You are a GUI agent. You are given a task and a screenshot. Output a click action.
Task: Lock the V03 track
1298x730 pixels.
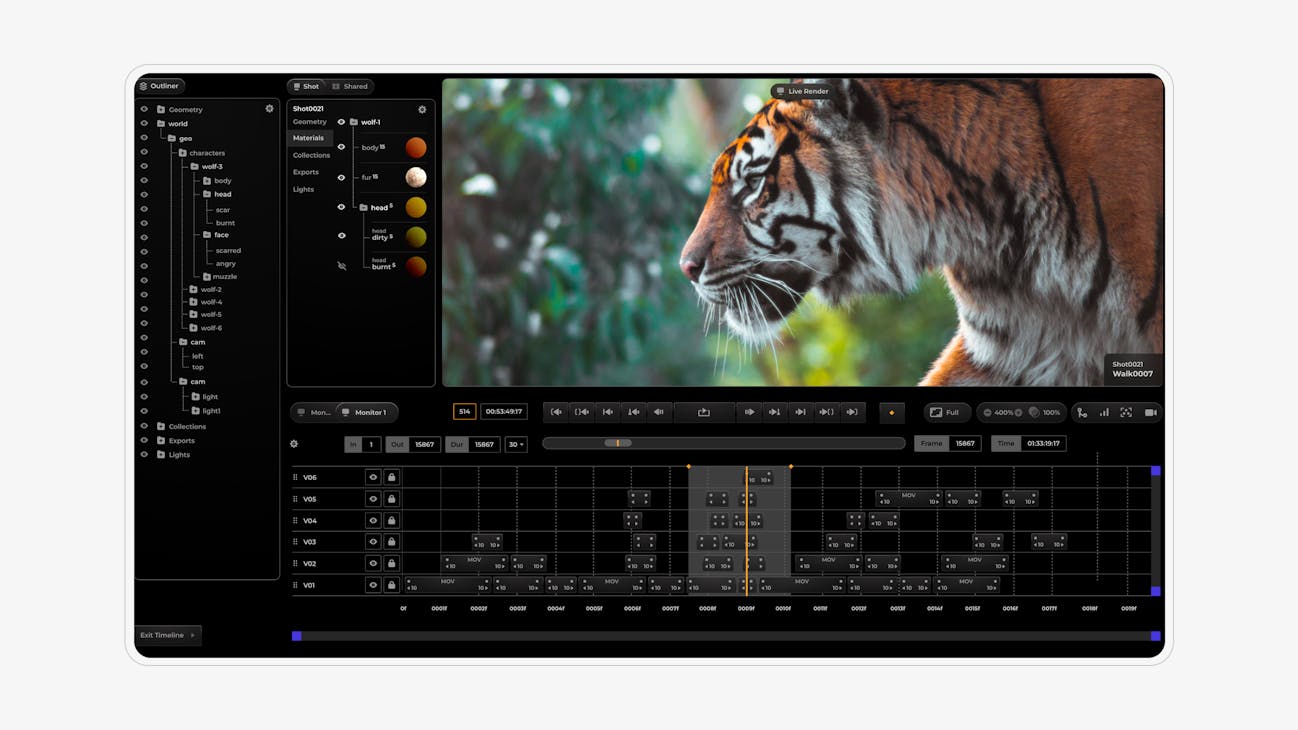click(x=392, y=542)
